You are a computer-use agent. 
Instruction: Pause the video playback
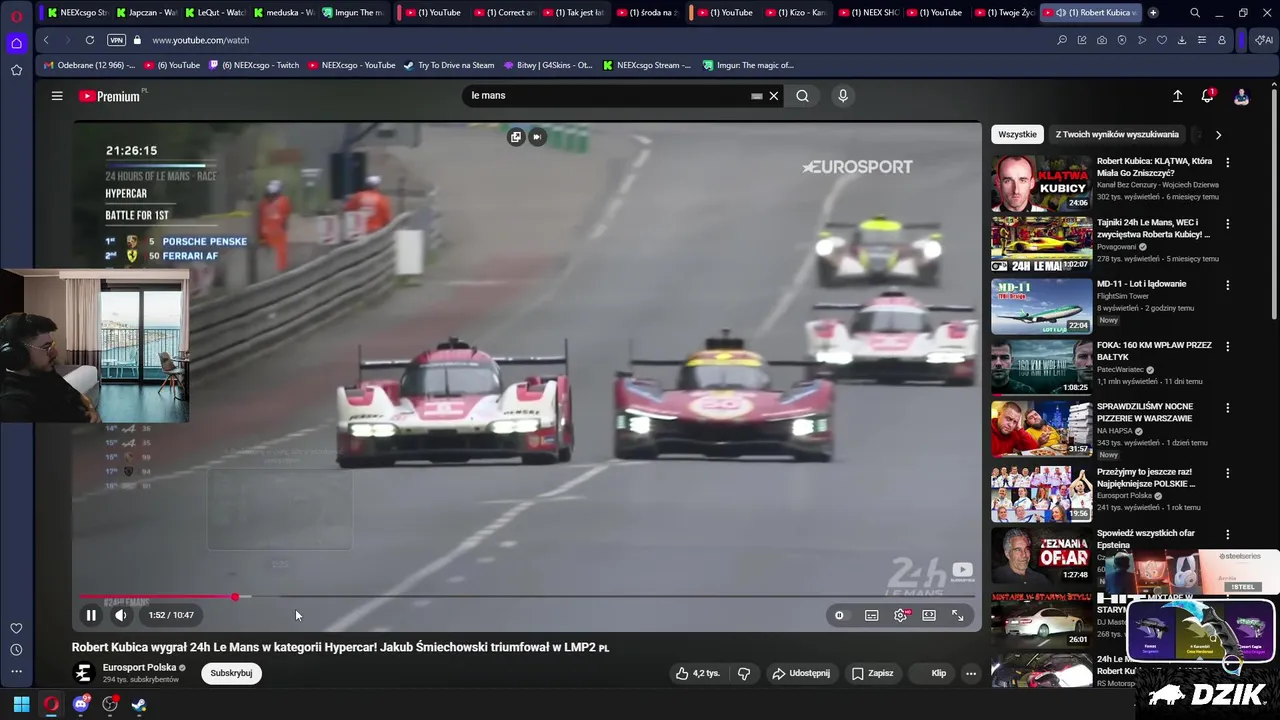pos(91,615)
